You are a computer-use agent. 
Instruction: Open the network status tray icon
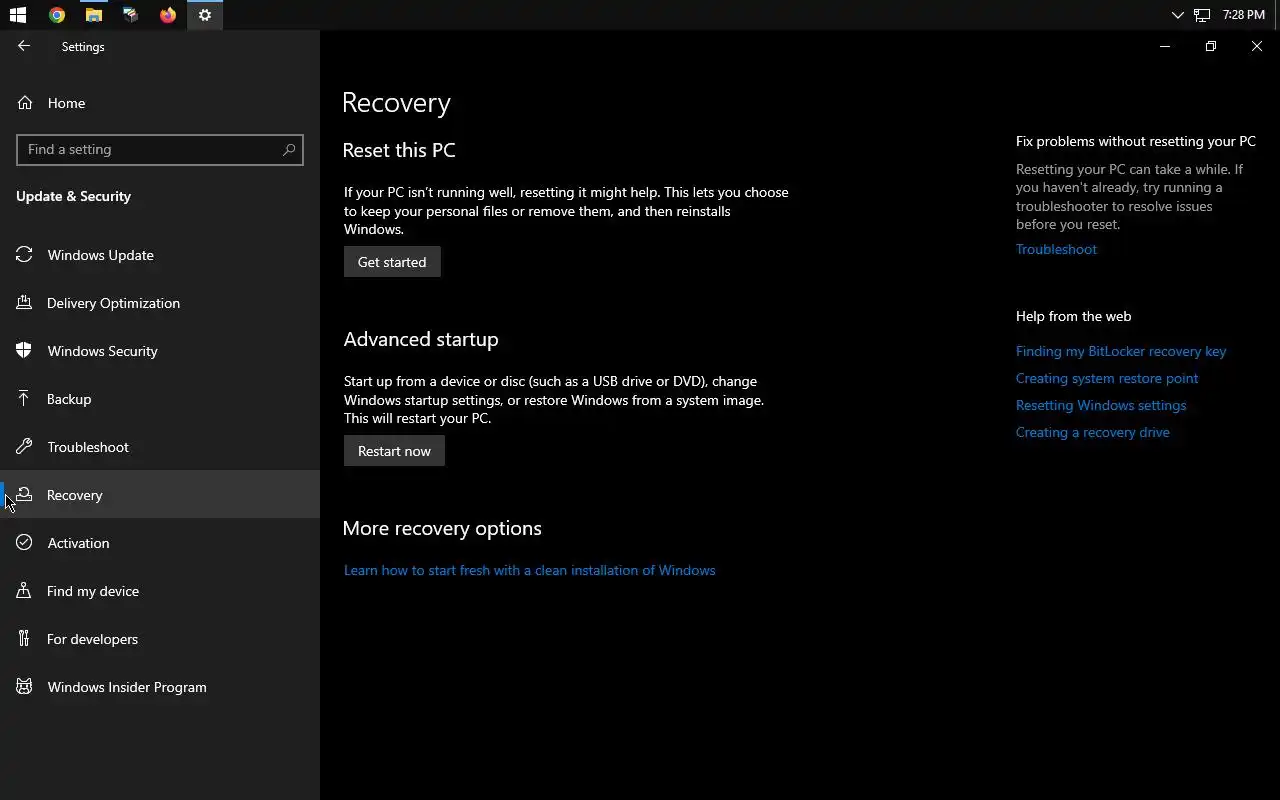tap(1202, 15)
